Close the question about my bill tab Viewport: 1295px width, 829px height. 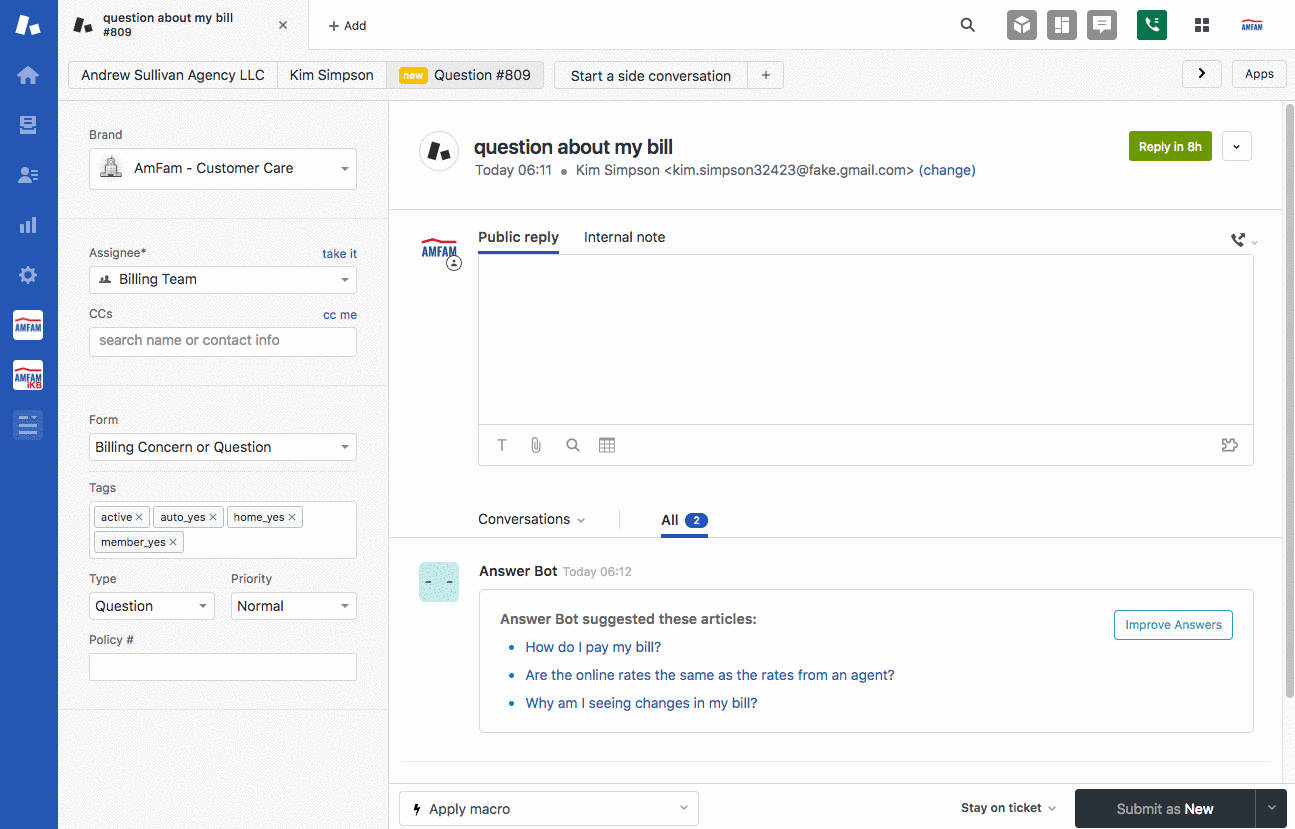click(283, 25)
